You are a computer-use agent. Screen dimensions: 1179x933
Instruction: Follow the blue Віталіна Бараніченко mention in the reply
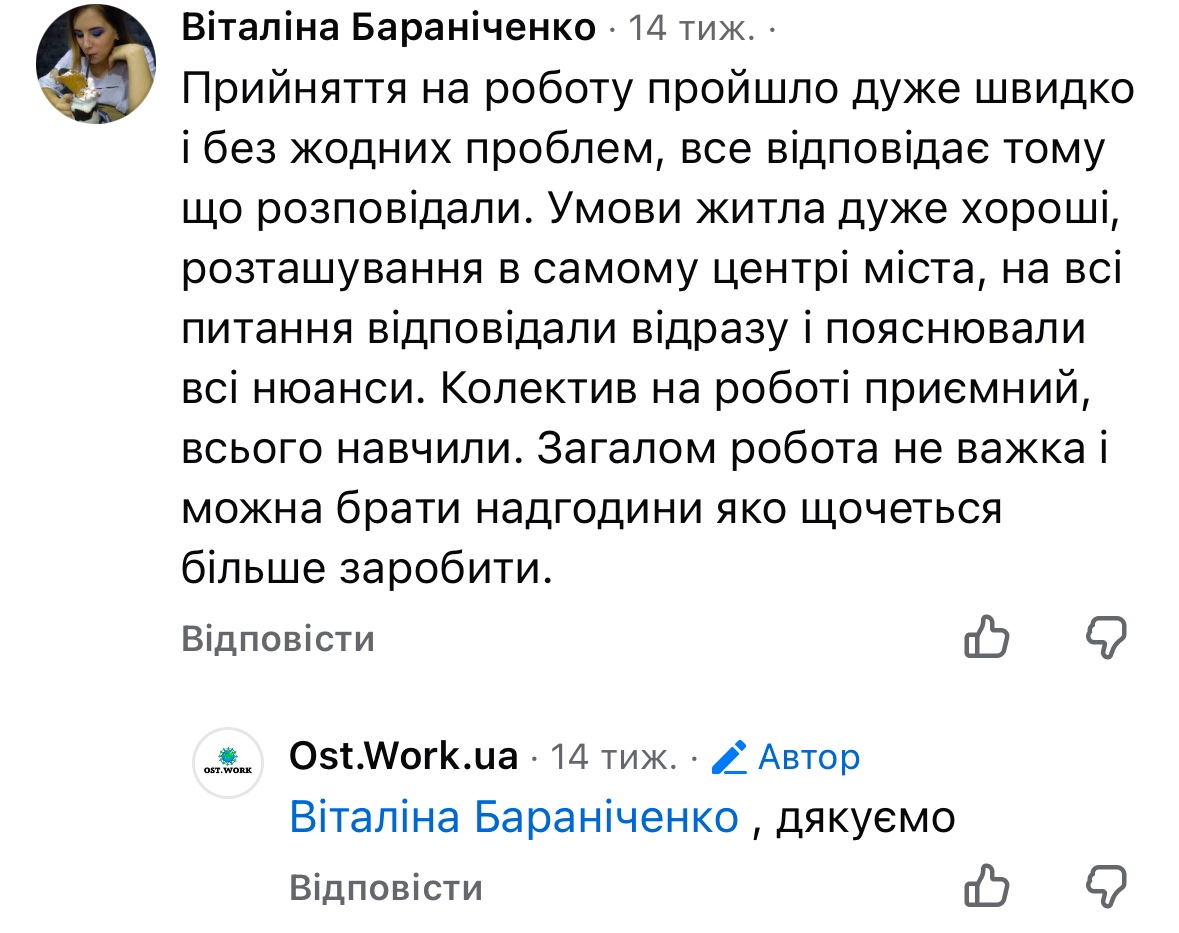pyautogui.click(x=513, y=819)
